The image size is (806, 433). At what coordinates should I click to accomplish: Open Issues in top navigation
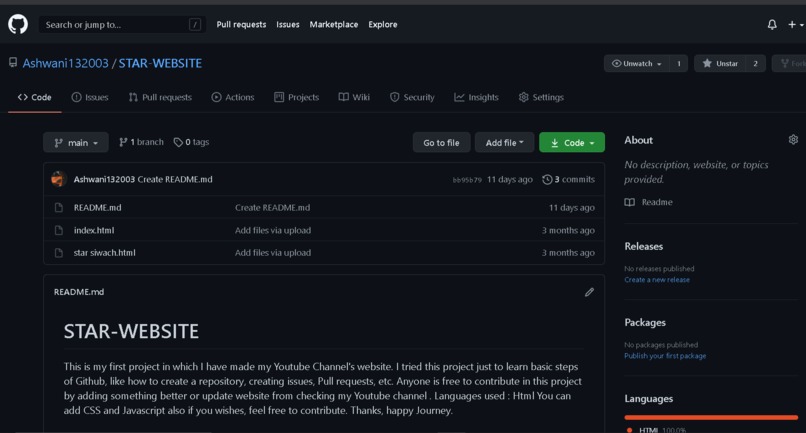click(x=287, y=24)
